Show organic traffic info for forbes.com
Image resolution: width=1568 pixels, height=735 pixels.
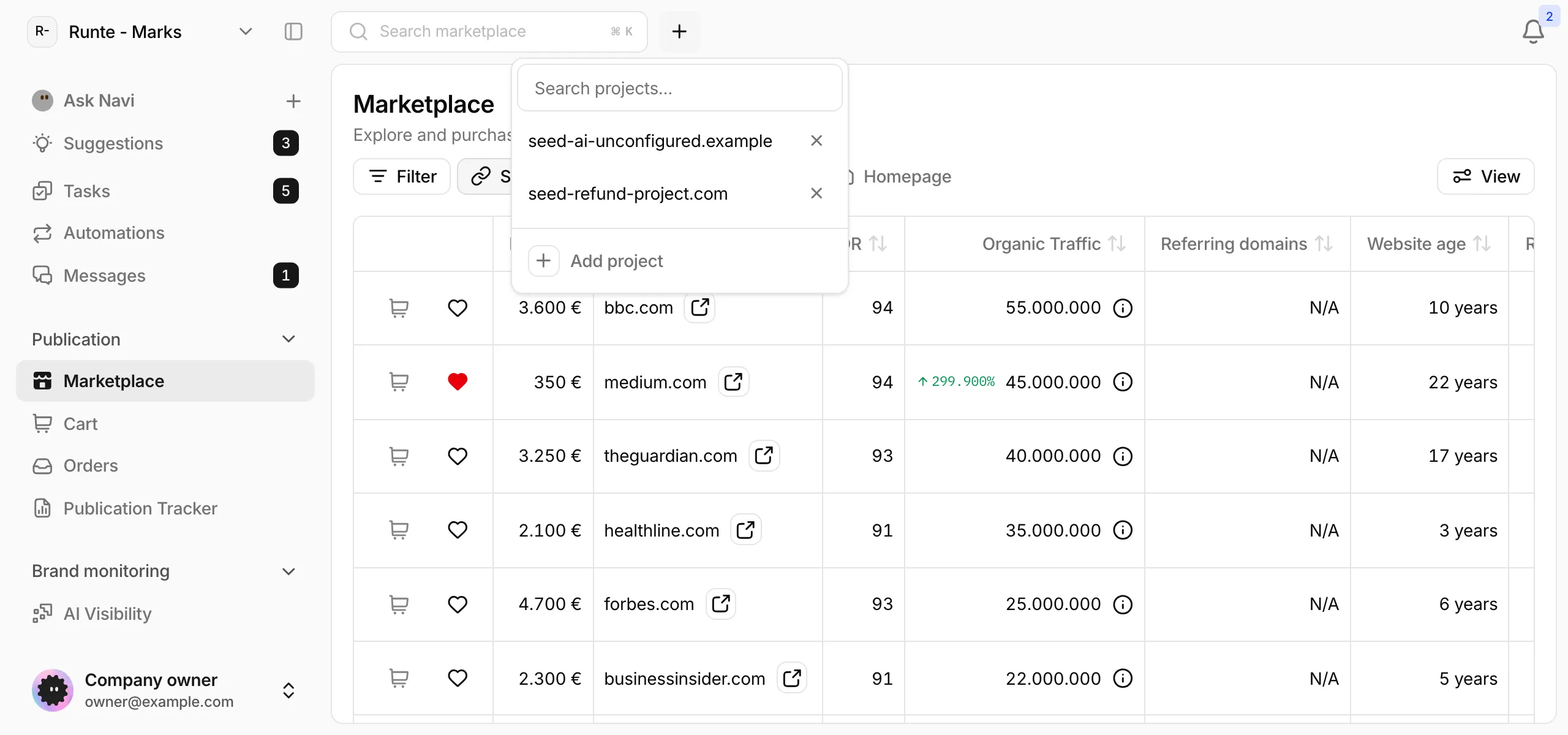pyautogui.click(x=1123, y=605)
